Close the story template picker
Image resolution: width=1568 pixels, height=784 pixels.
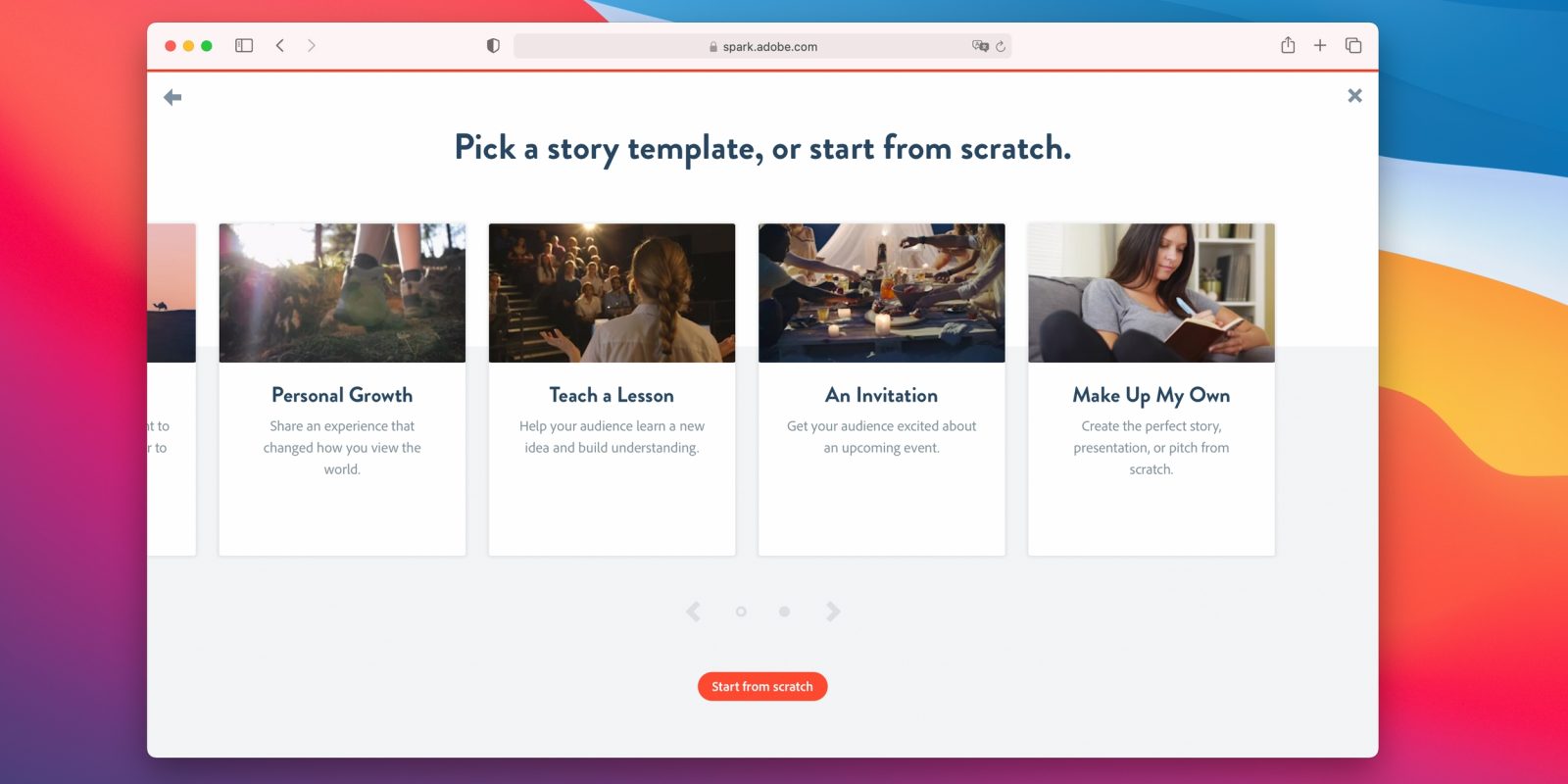pyautogui.click(x=1354, y=95)
